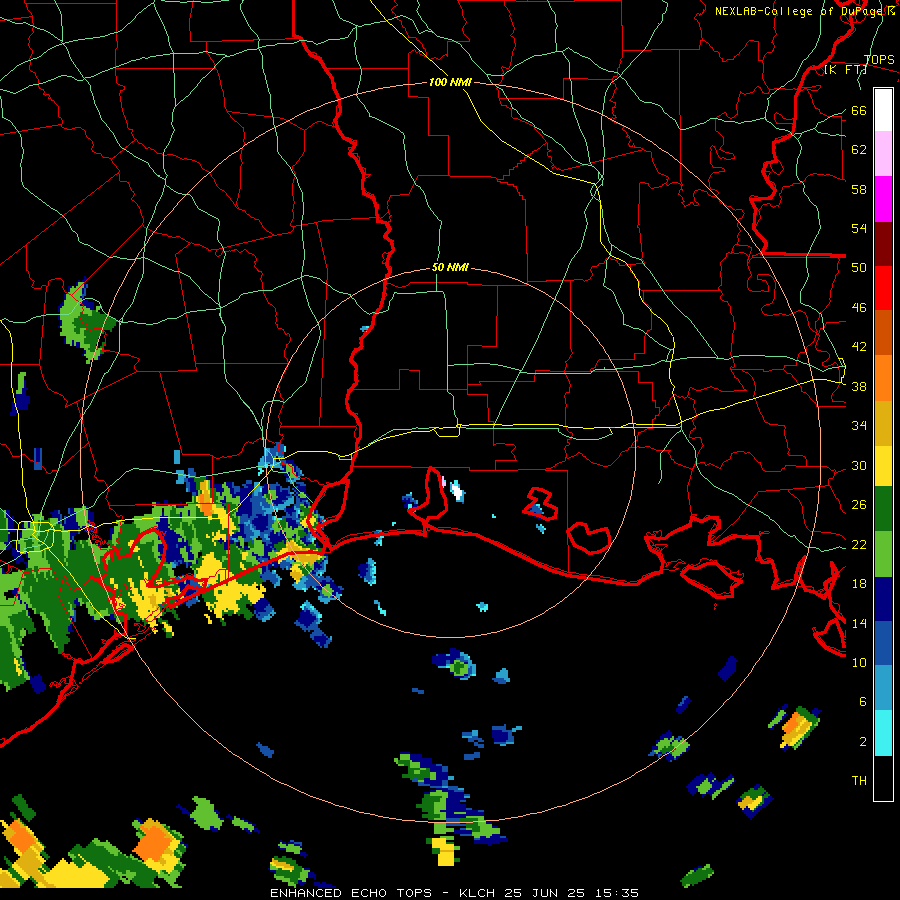Click the KLCH station identifier
The image size is (900, 900).
point(476,893)
